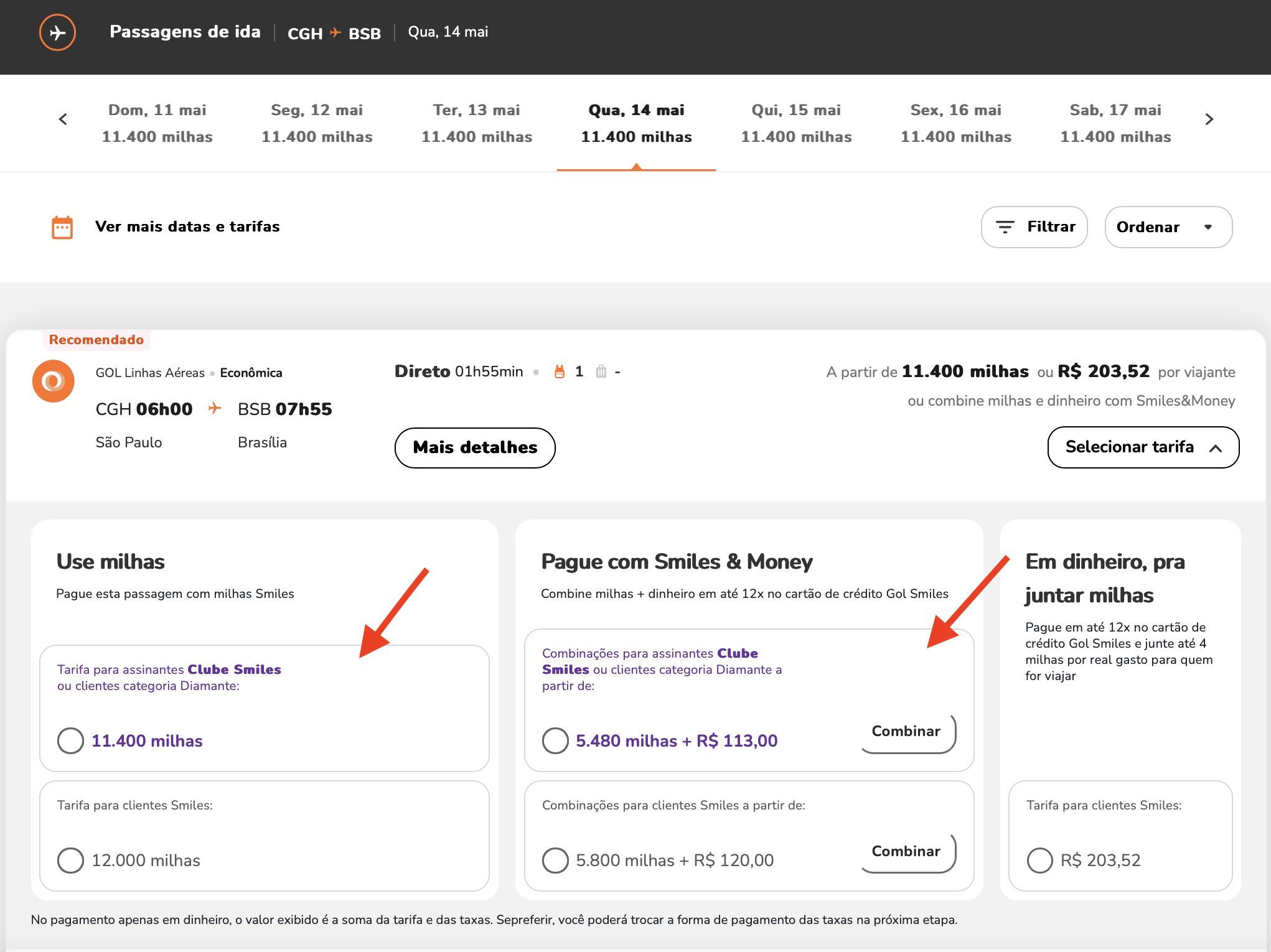Open the Ordenar dropdown

(x=1168, y=227)
